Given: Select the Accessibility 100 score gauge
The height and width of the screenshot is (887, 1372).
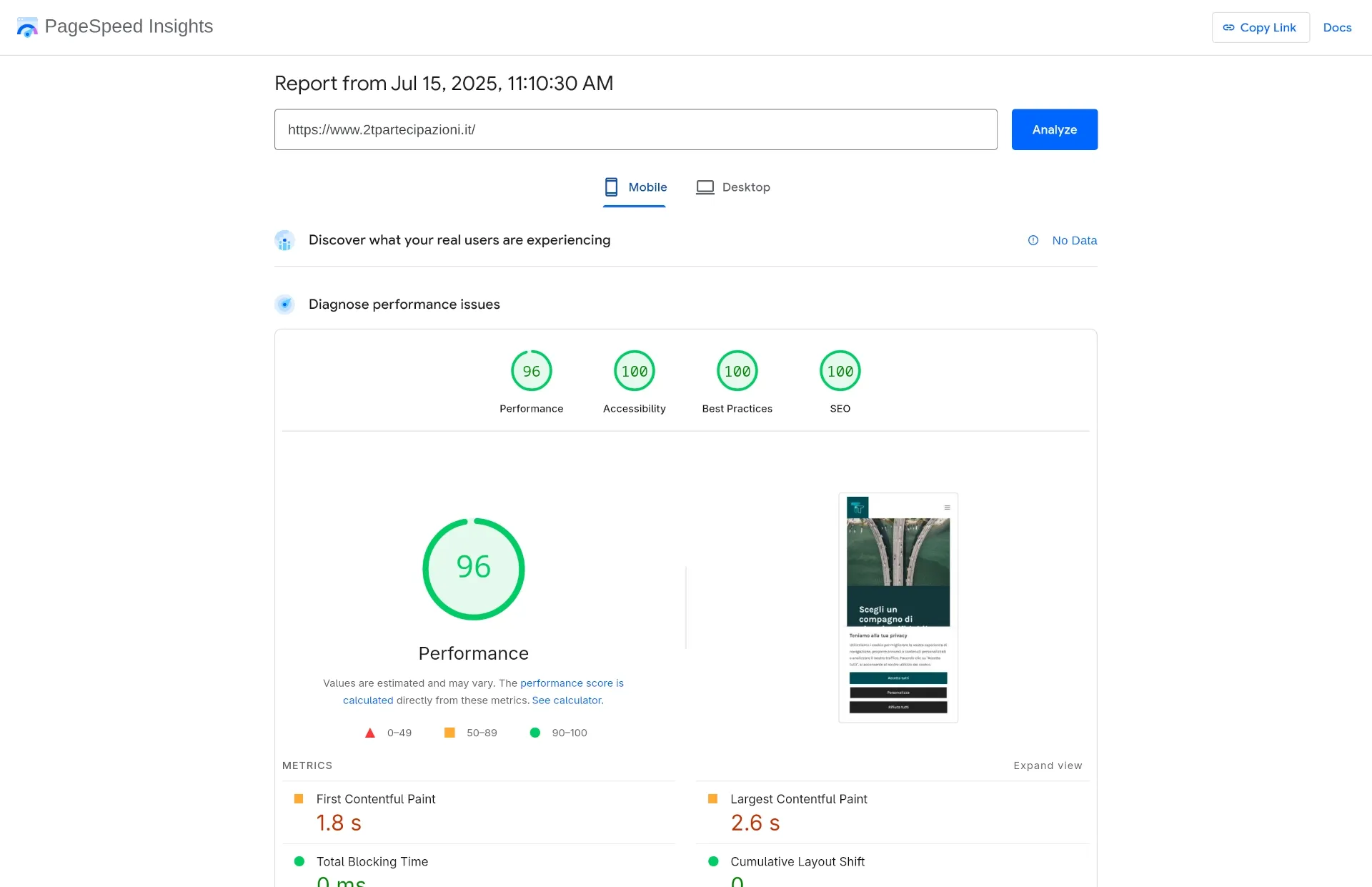Looking at the screenshot, I should (634, 371).
